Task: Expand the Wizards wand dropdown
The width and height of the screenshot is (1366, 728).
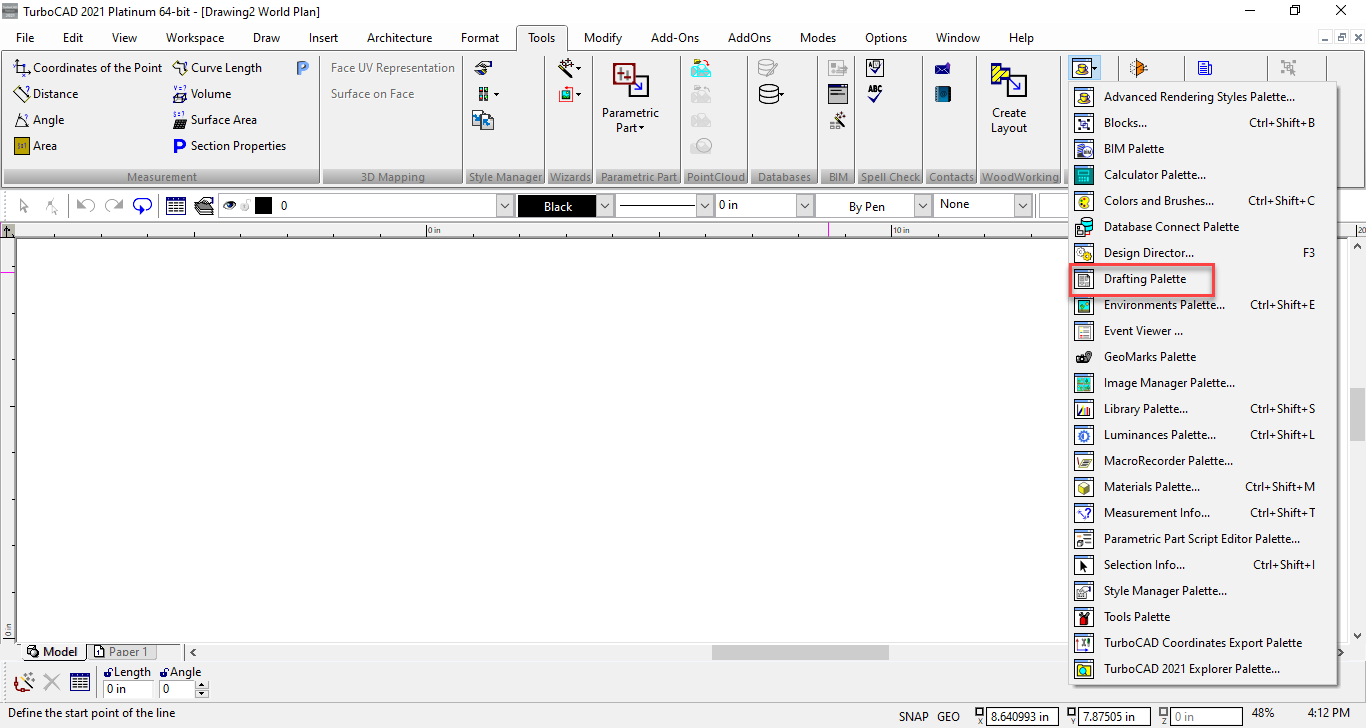Action: pyautogui.click(x=579, y=68)
